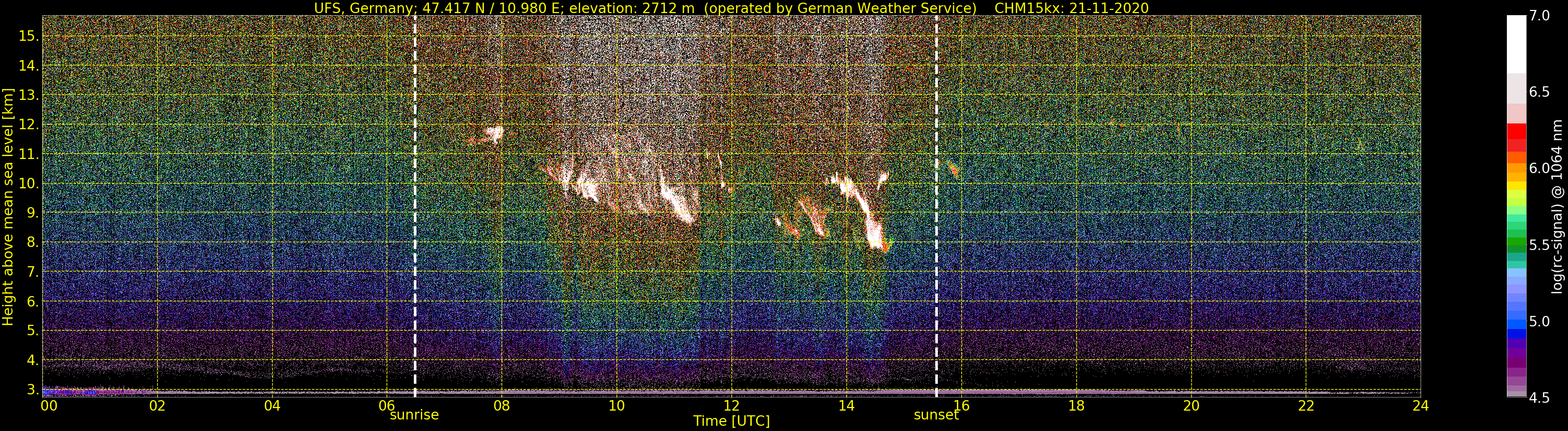
Task: Click the height axis tick '10.'
Action: click(28, 184)
